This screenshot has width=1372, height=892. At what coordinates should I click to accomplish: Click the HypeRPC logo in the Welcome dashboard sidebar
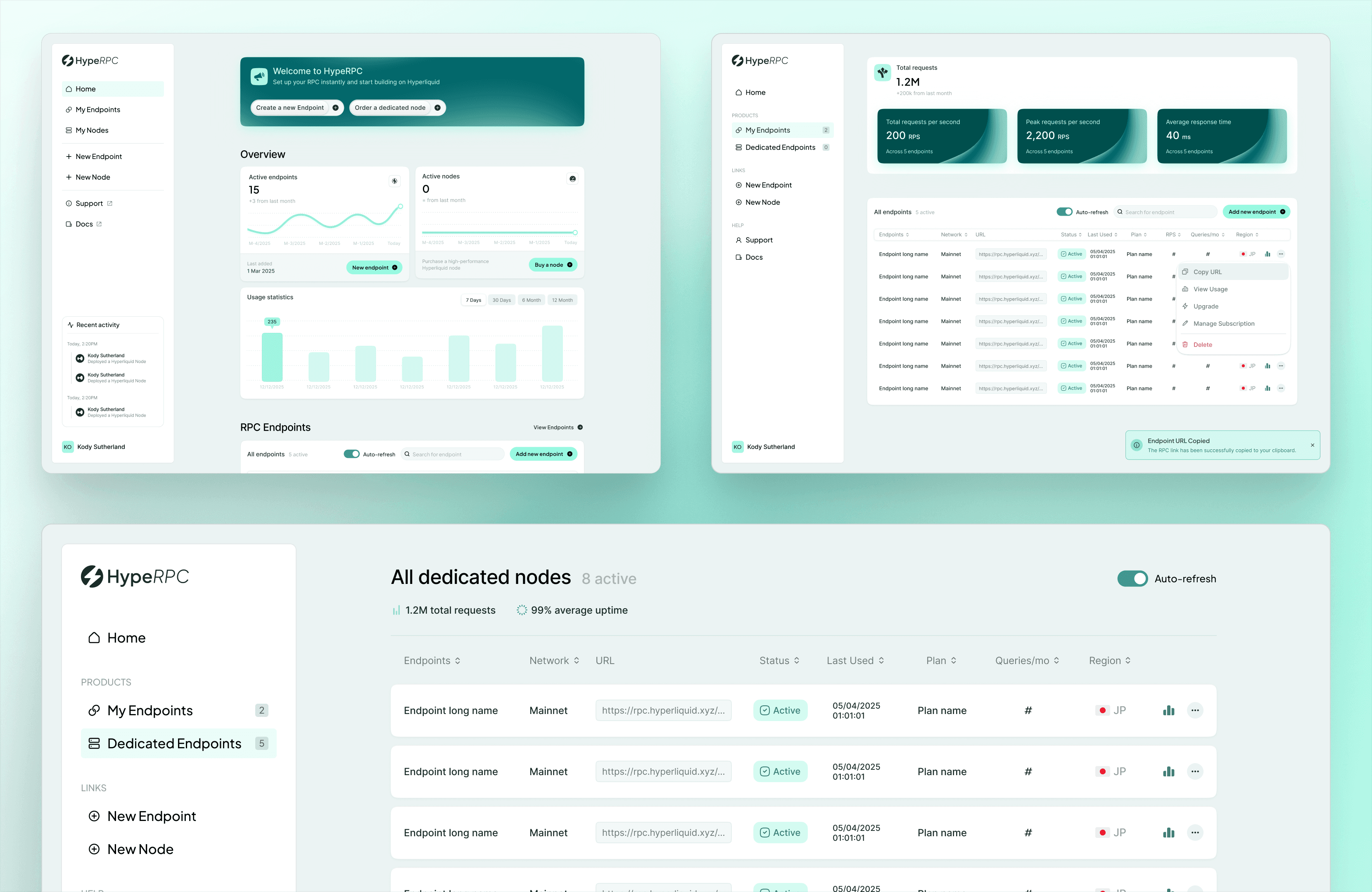click(x=90, y=61)
